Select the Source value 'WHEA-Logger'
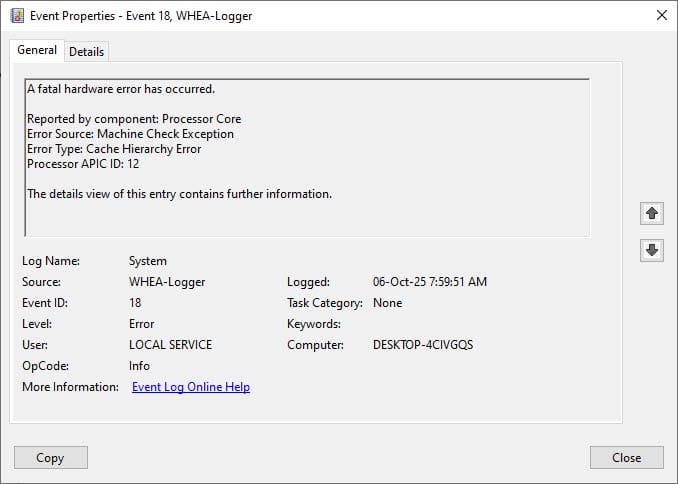Viewport: 678px width, 484px height. tap(167, 282)
